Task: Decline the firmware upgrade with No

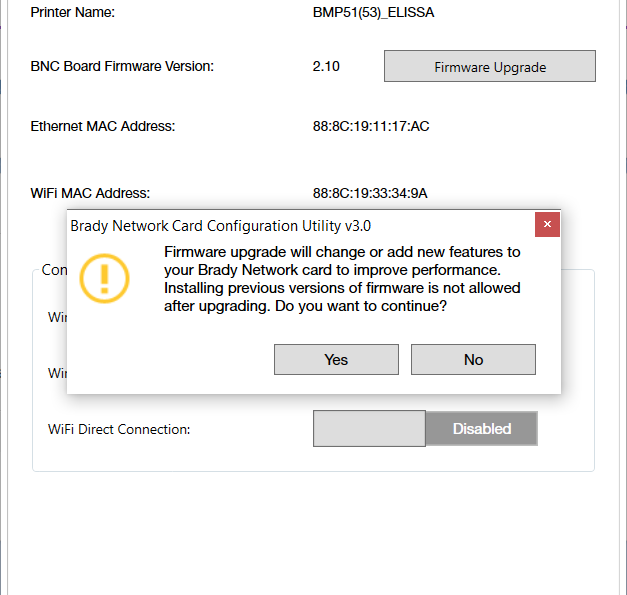Action: tap(473, 360)
